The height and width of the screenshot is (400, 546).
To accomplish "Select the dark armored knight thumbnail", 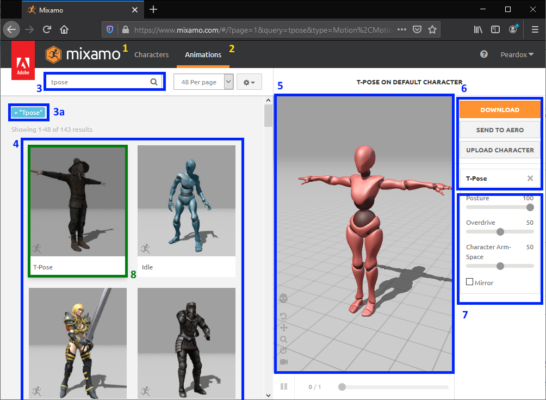I will (x=186, y=343).
